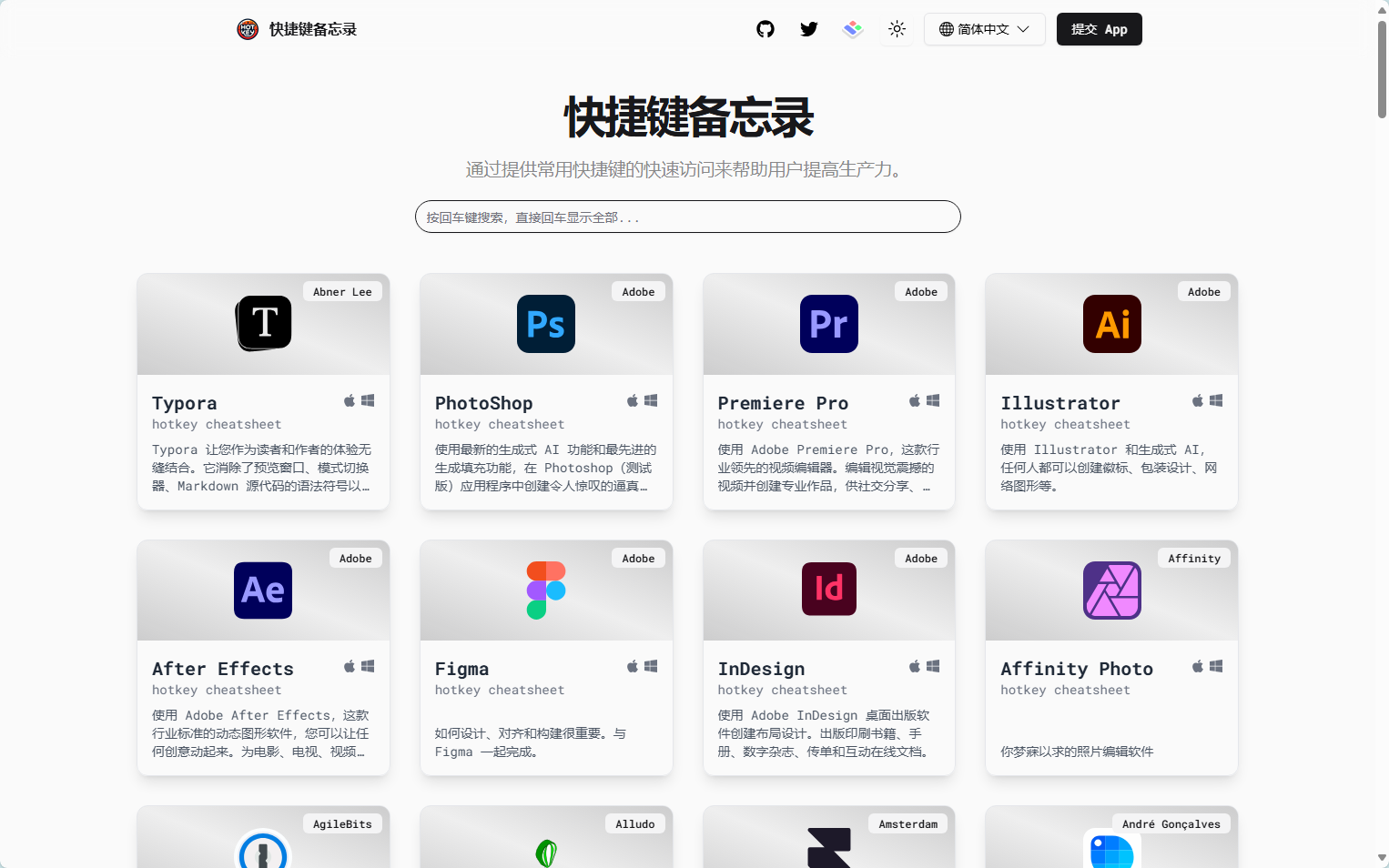Click the scrollbar down arrow
Image resolution: width=1389 pixels, height=868 pixels.
[x=1382, y=858]
